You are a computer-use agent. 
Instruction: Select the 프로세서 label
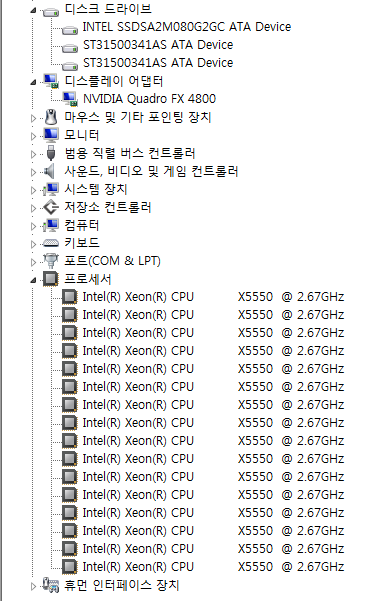coord(87,279)
